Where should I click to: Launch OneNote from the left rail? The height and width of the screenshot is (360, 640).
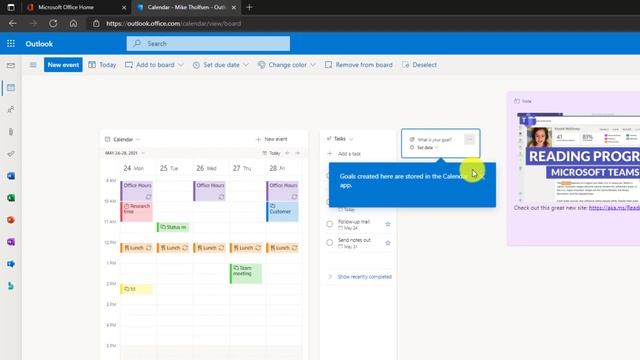(11, 242)
